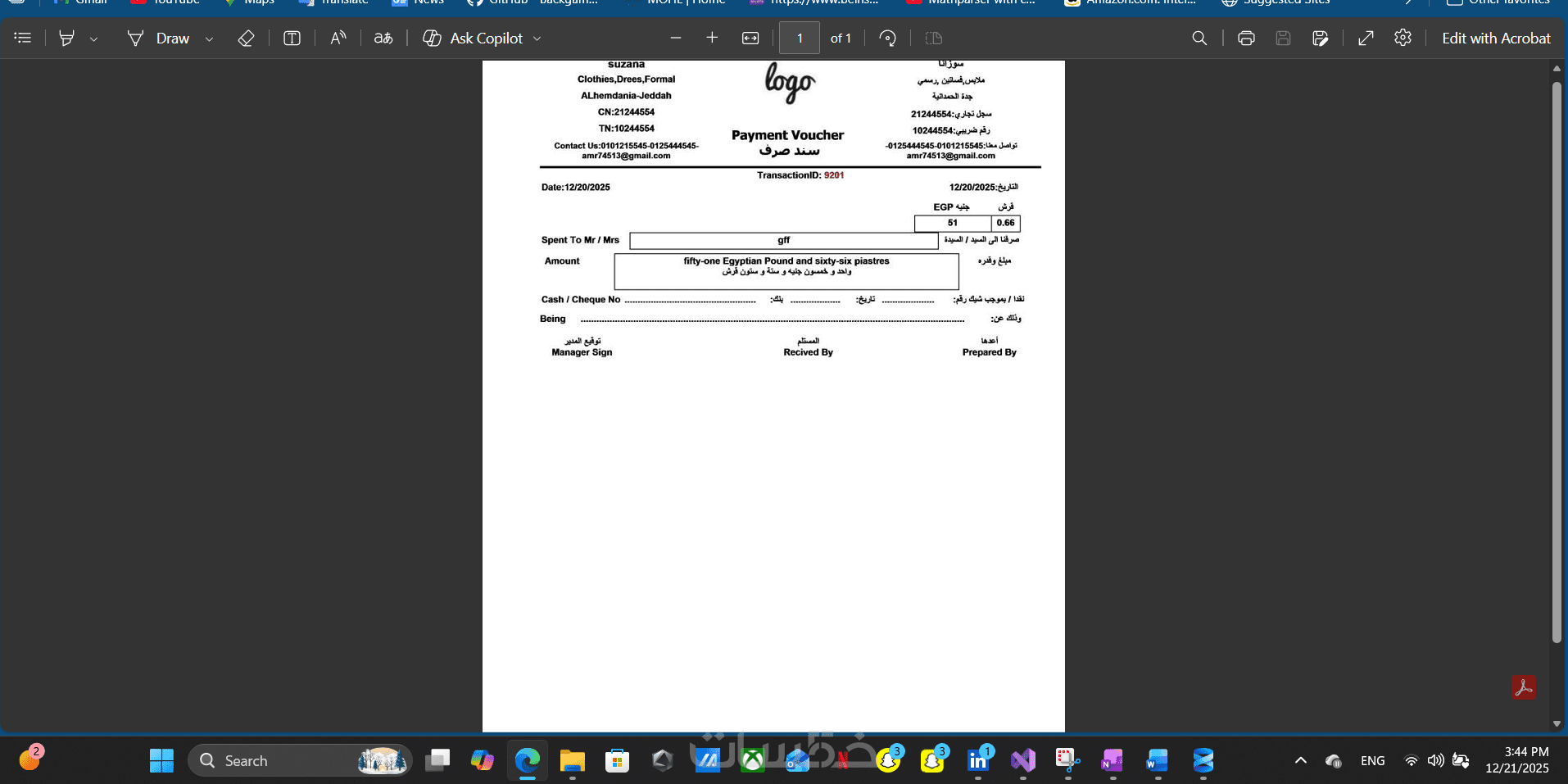1568x784 pixels.
Task: Click the scrollbar down arrow
Action: coord(1557,723)
